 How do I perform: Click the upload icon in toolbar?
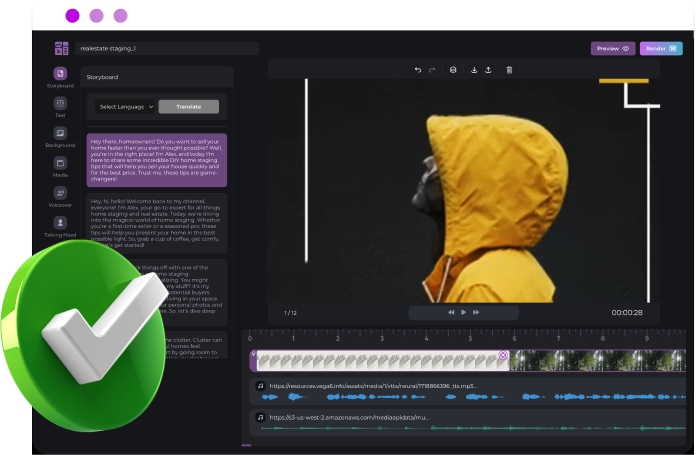(488, 70)
